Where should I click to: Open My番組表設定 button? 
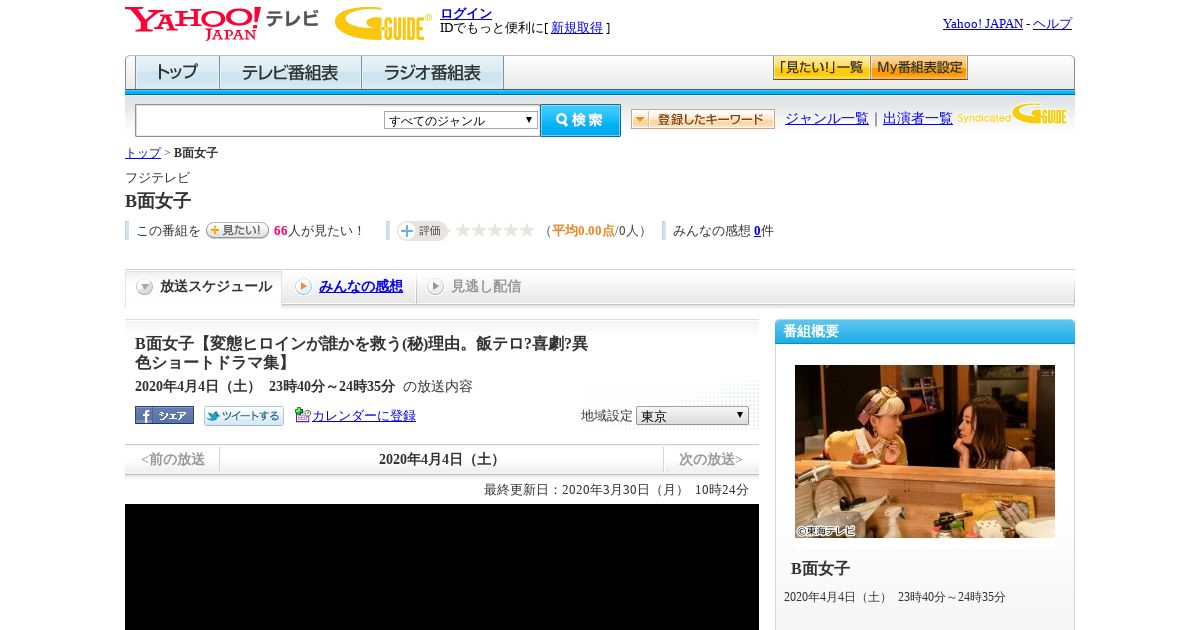[919, 68]
